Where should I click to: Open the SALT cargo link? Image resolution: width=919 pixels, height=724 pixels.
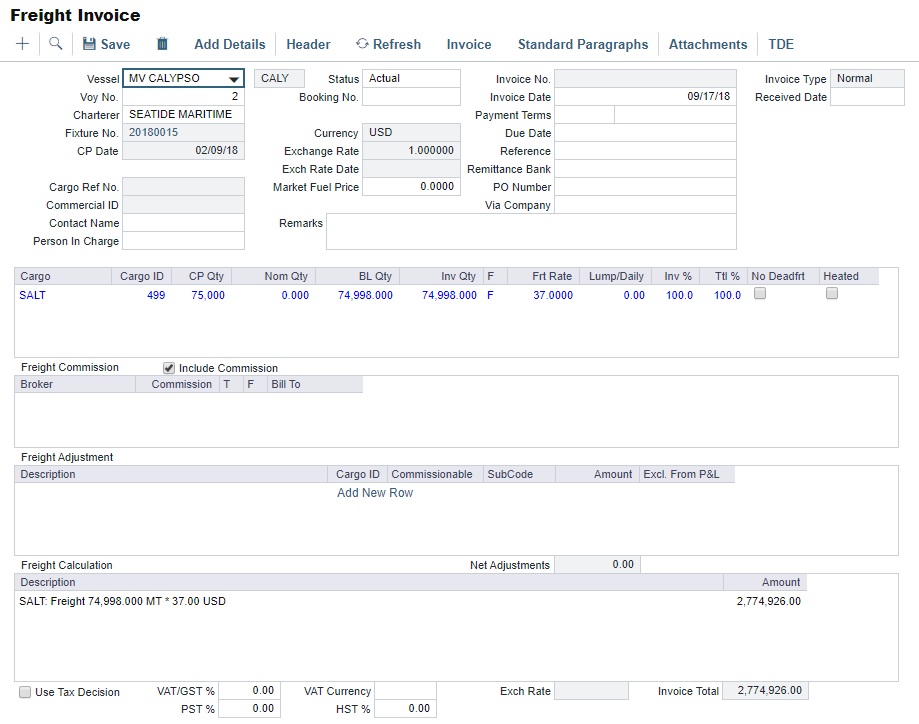coord(30,294)
